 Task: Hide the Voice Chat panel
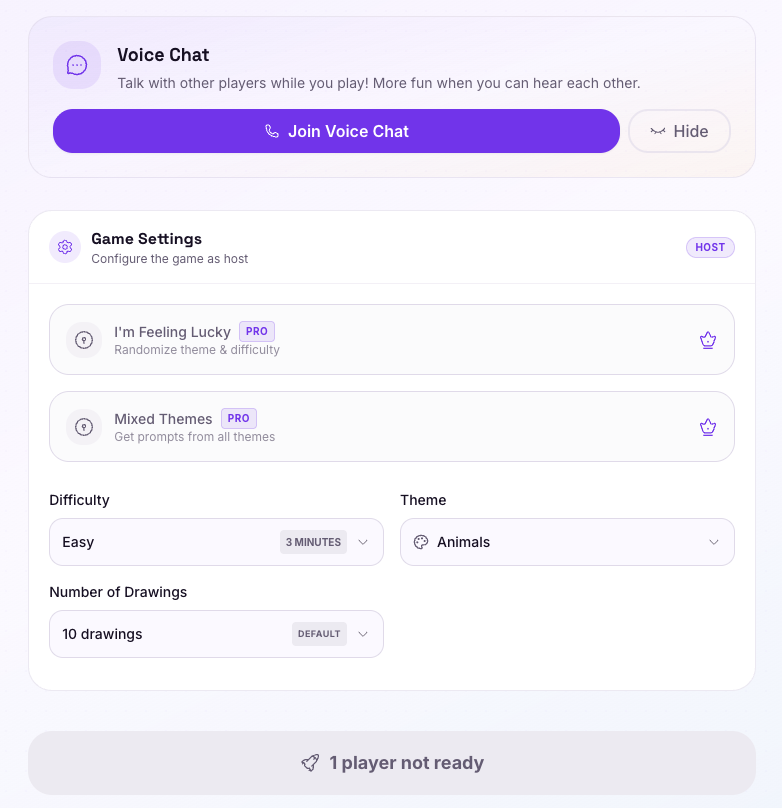[x=679, y=131]
